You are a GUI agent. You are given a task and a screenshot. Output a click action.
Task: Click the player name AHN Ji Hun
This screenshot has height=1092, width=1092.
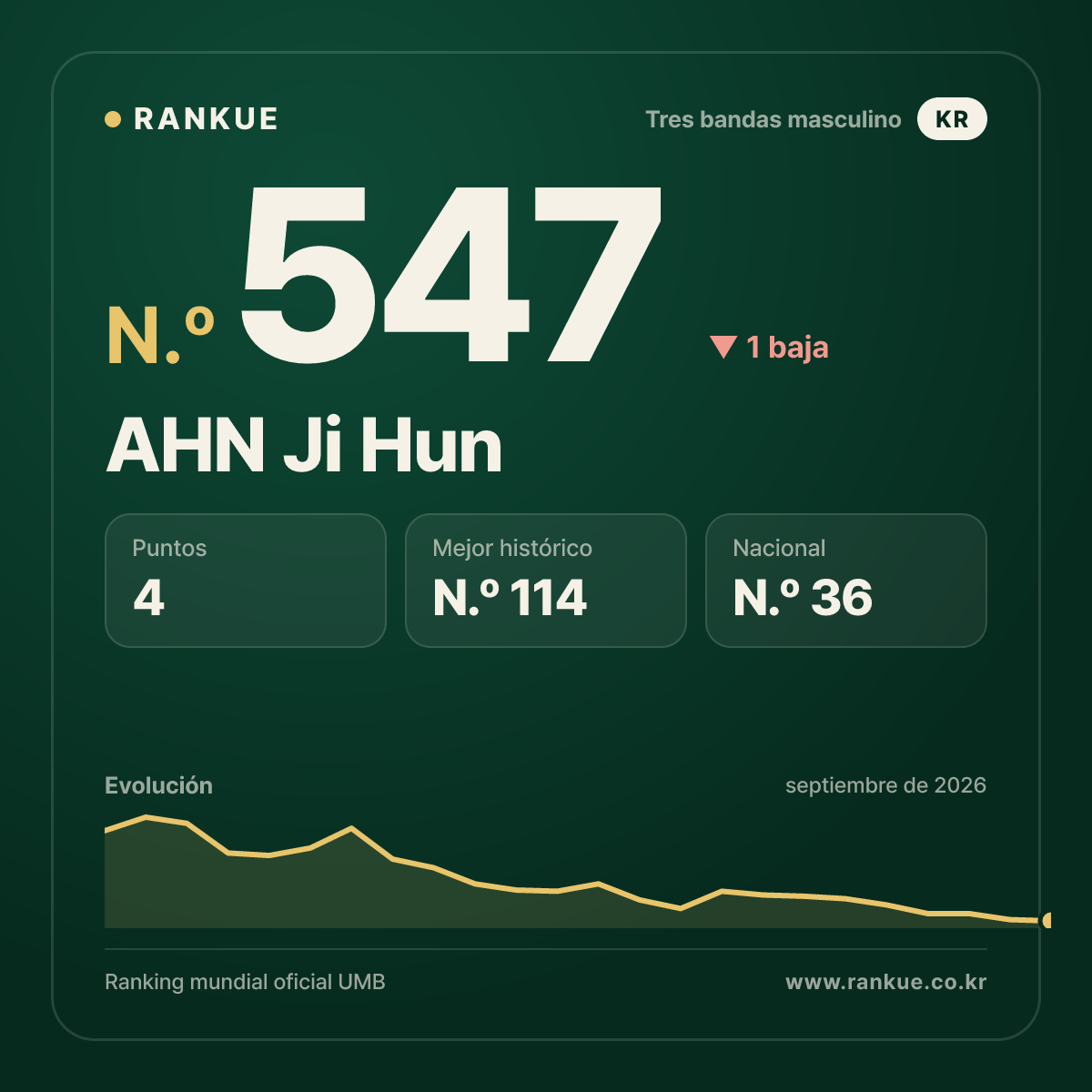click(x=304, y=446)
